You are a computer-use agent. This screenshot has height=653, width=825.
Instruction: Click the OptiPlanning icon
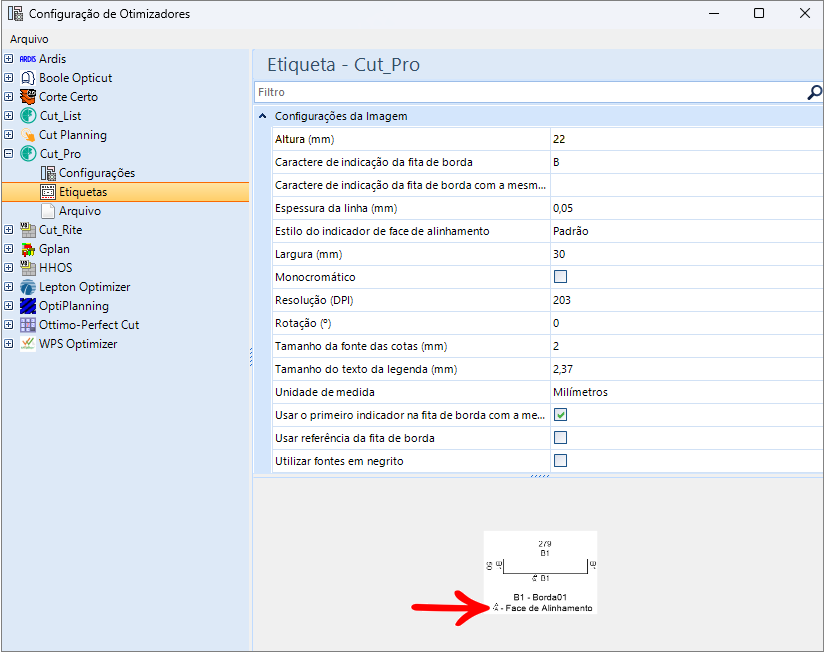click(x=28, y=306)
